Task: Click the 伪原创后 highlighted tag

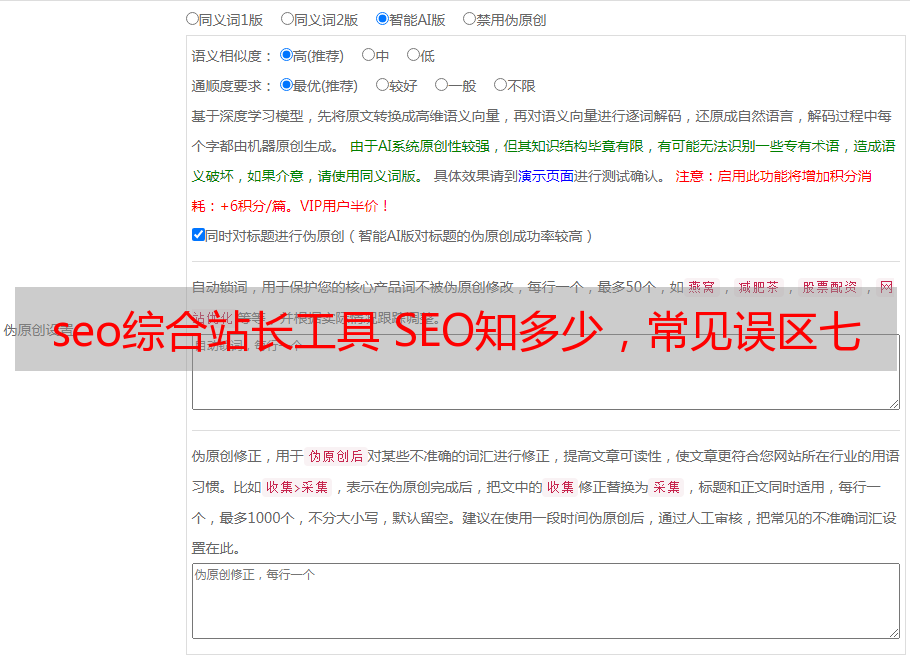Action: point(336,456)
